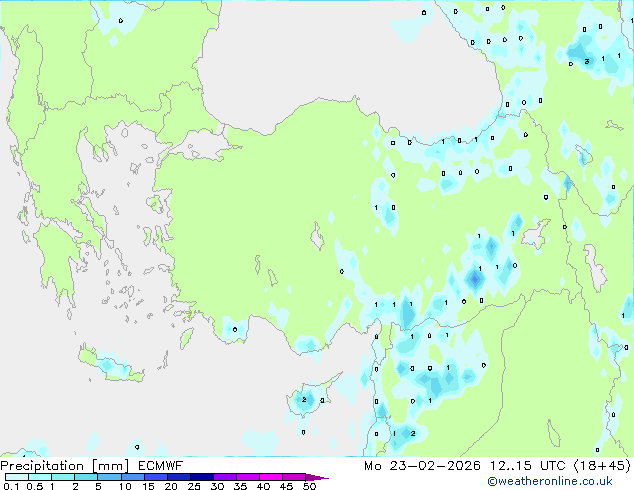Click the "2" precipitation value over Cyprus
634x490 pixels.
pyautogui.click(x=304, y=400)
